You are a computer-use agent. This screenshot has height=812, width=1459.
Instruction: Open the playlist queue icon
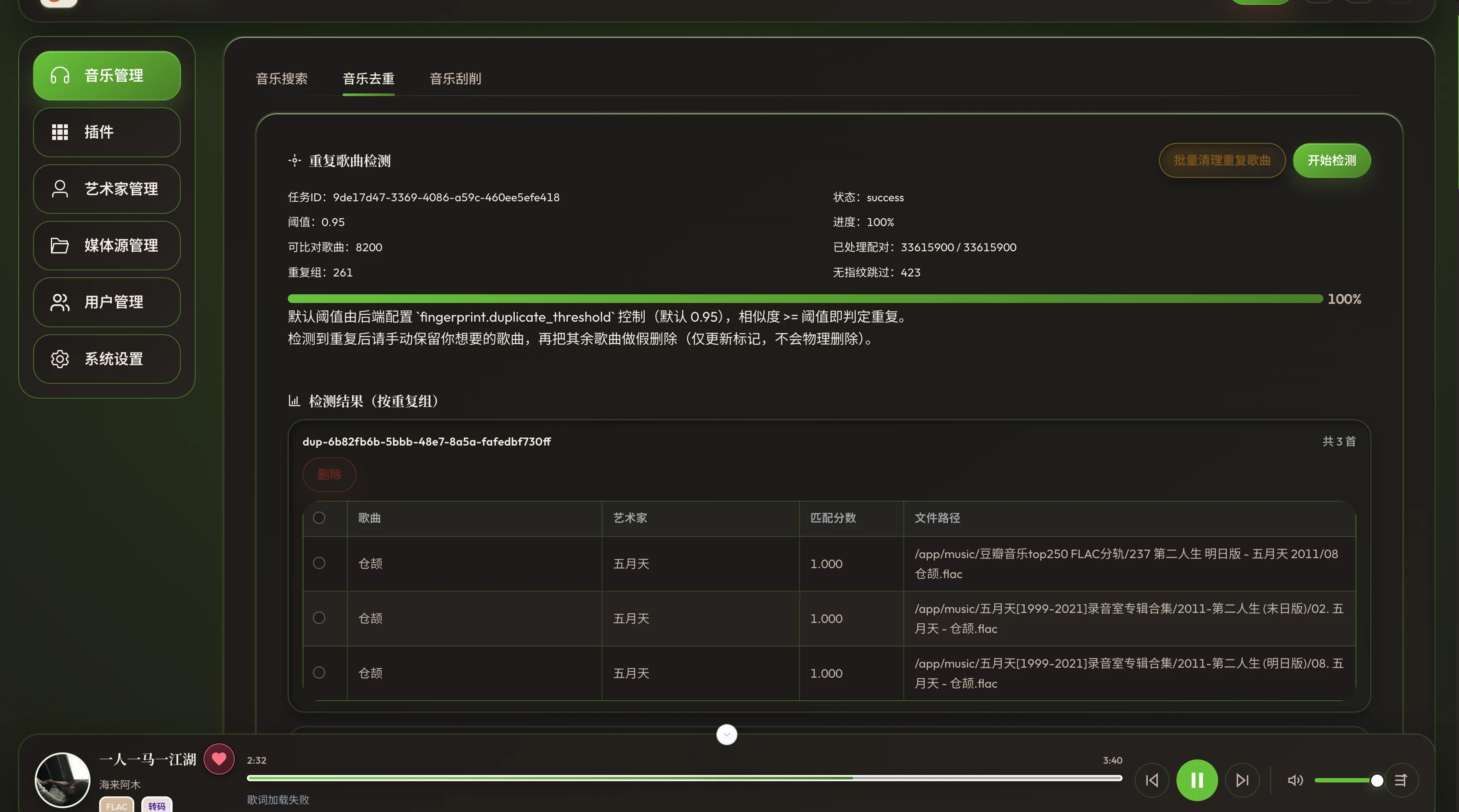[1401, 780]
